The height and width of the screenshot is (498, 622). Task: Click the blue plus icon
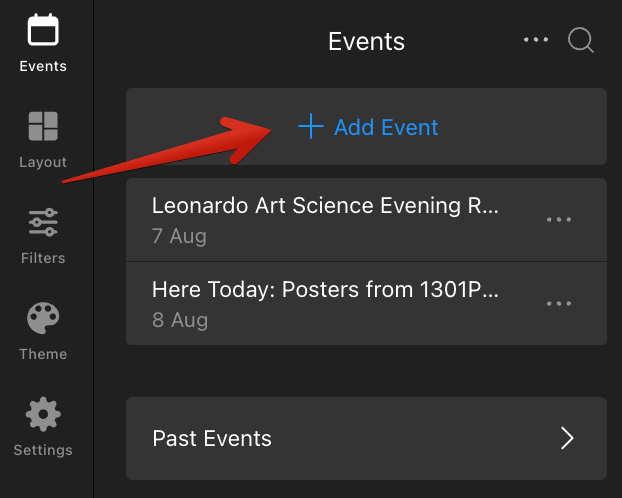tap(311, 126)
